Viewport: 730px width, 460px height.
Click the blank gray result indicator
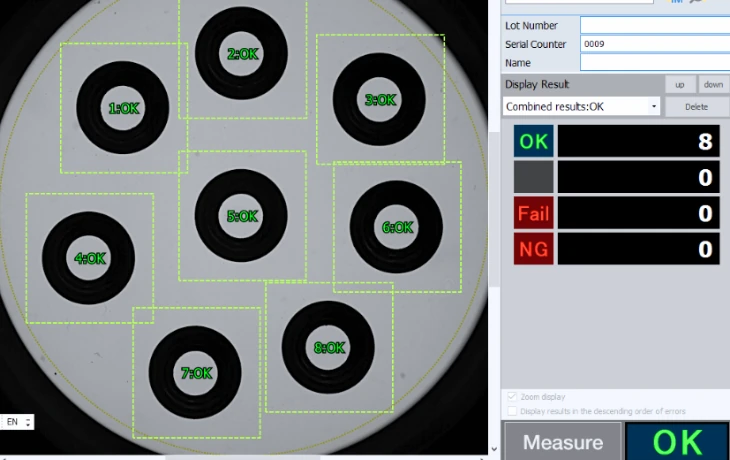pos(533,177)
